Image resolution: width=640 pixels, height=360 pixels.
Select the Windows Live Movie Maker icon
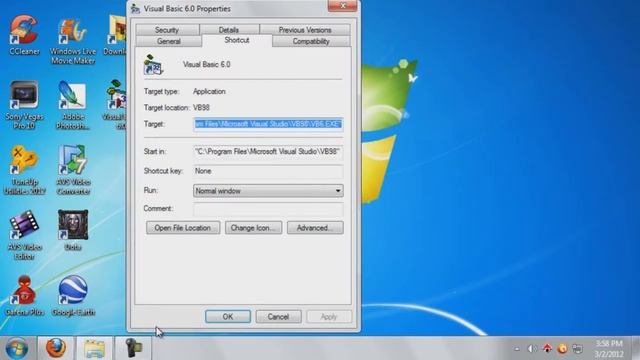tap(73, 40)
